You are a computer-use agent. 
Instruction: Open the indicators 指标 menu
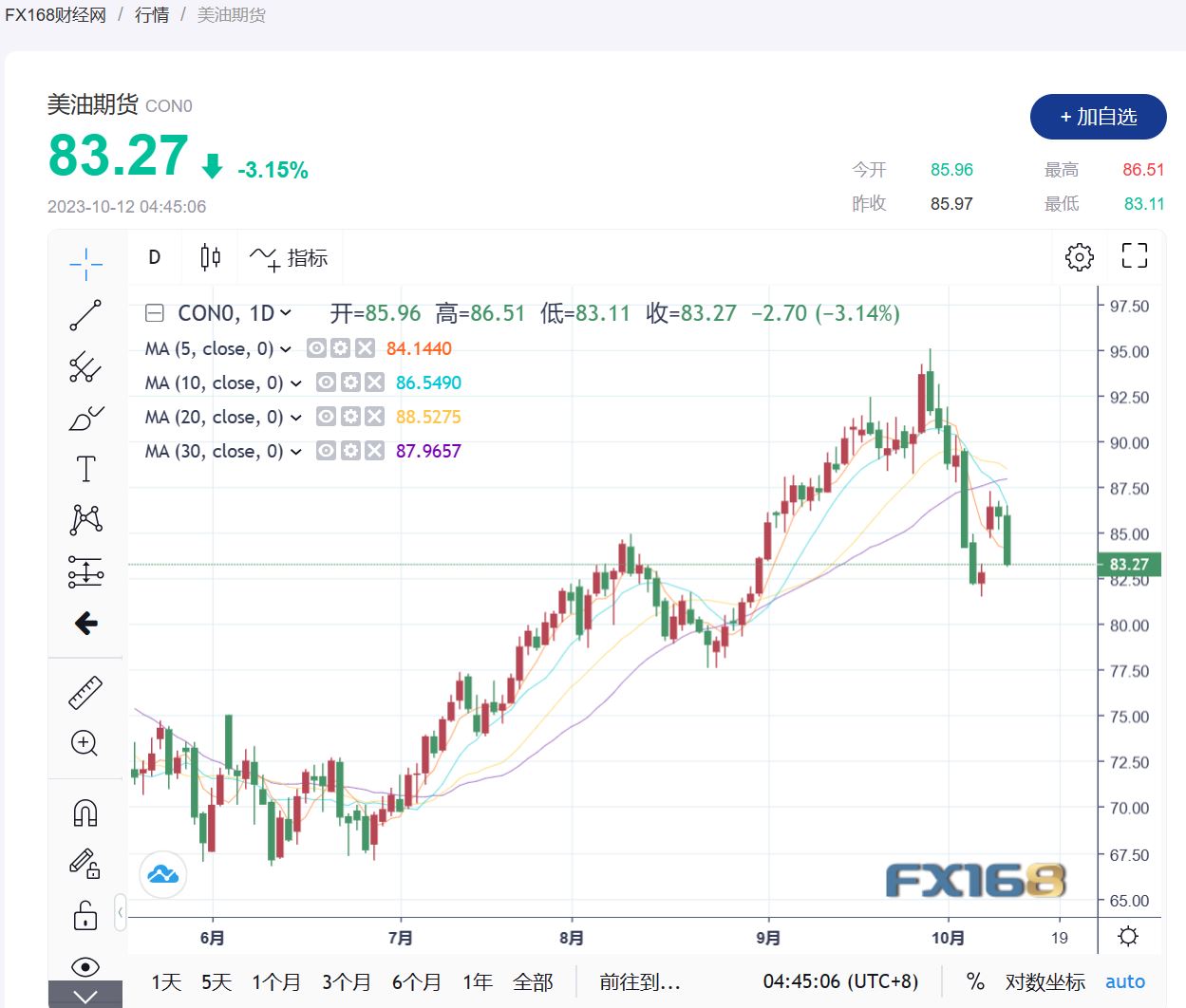(x=289, y=257)
